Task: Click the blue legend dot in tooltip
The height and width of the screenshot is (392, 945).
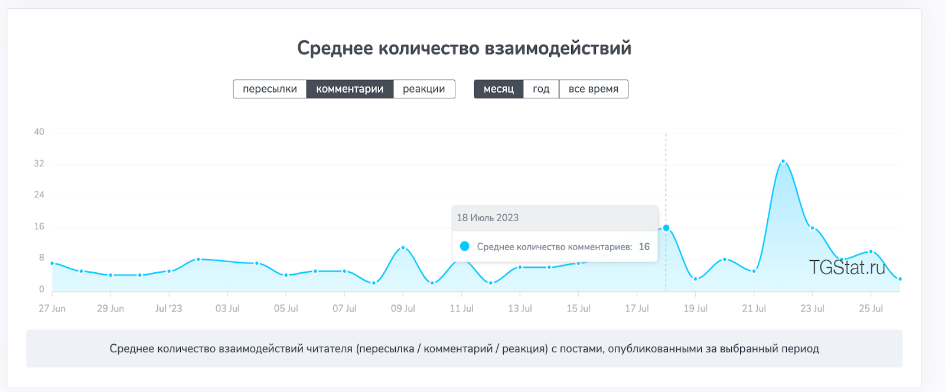Action: pyautogui.click(x=465, y=246)
